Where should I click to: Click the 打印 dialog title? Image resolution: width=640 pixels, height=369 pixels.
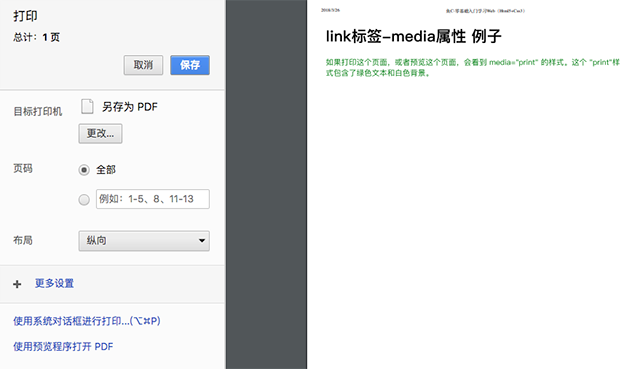pyautogui.click(x=25, y=16)
